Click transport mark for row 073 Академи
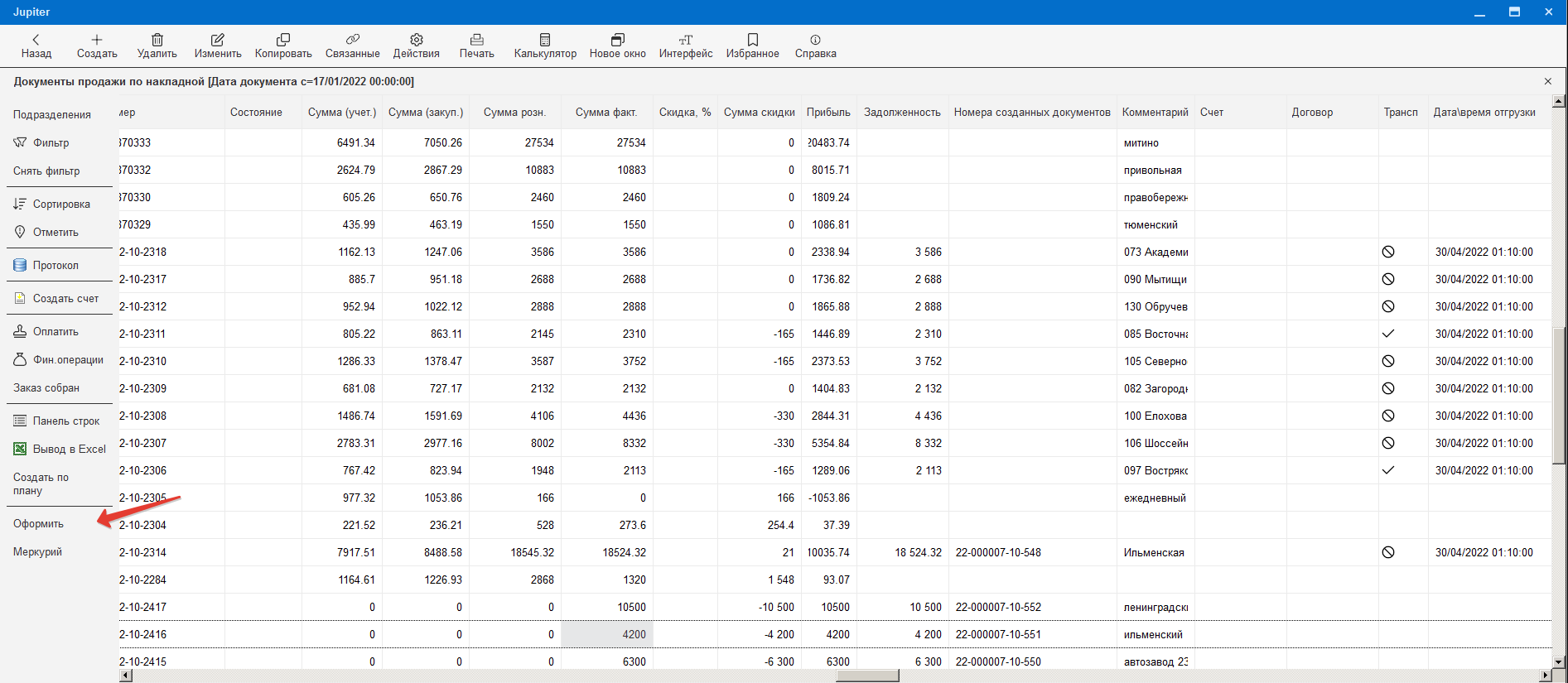Viewport: 1568px width, 683px height. tap(1388, 252)
